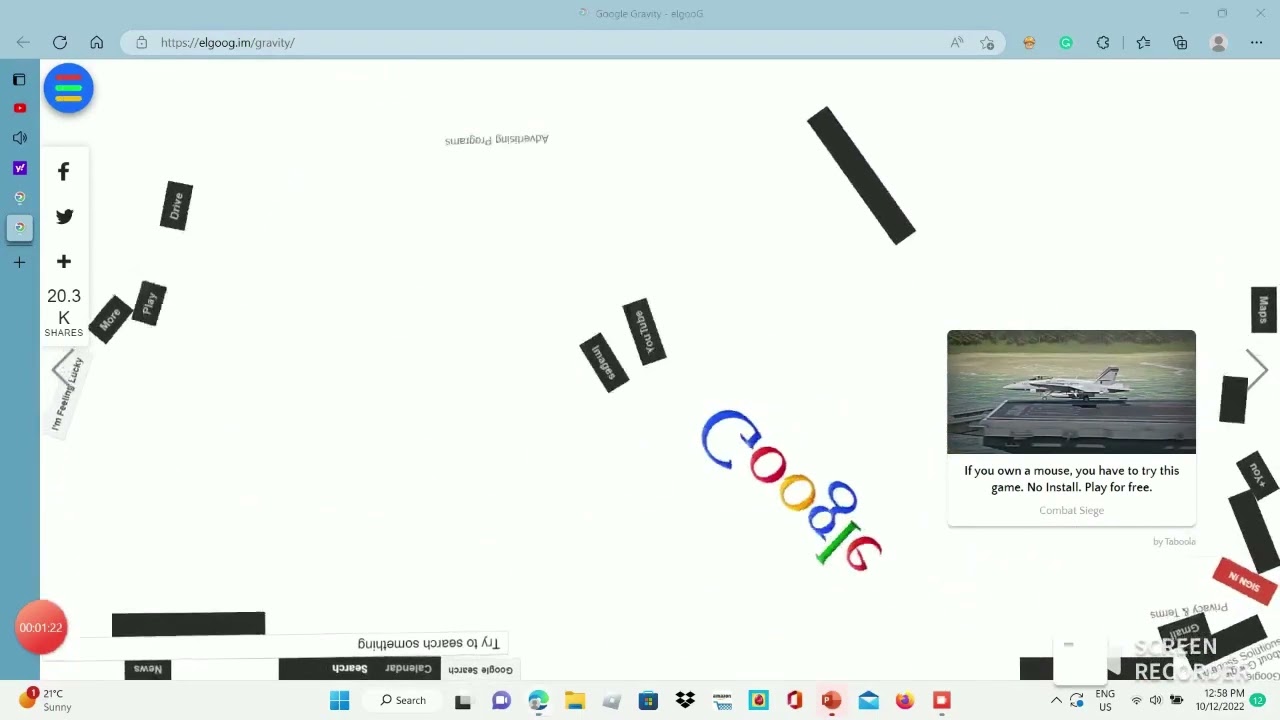
Task: Open the Favorites list
Action: 1143,43
